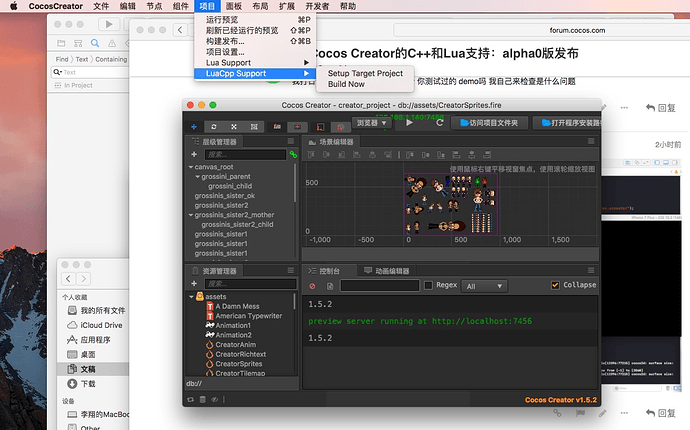The image size is (690, 430).
Task: Open iCloud Drive in Finder sidebar
Action: coord(95,325)
